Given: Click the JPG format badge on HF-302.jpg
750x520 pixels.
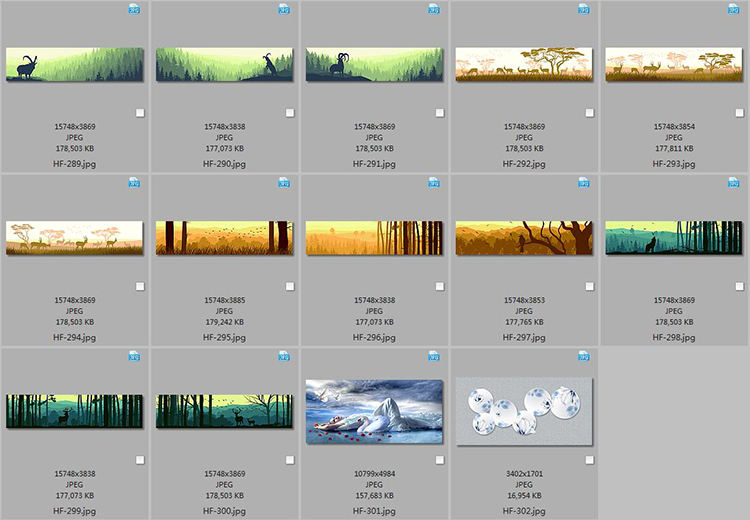Looking at the screenshot, I should point(584,356).
